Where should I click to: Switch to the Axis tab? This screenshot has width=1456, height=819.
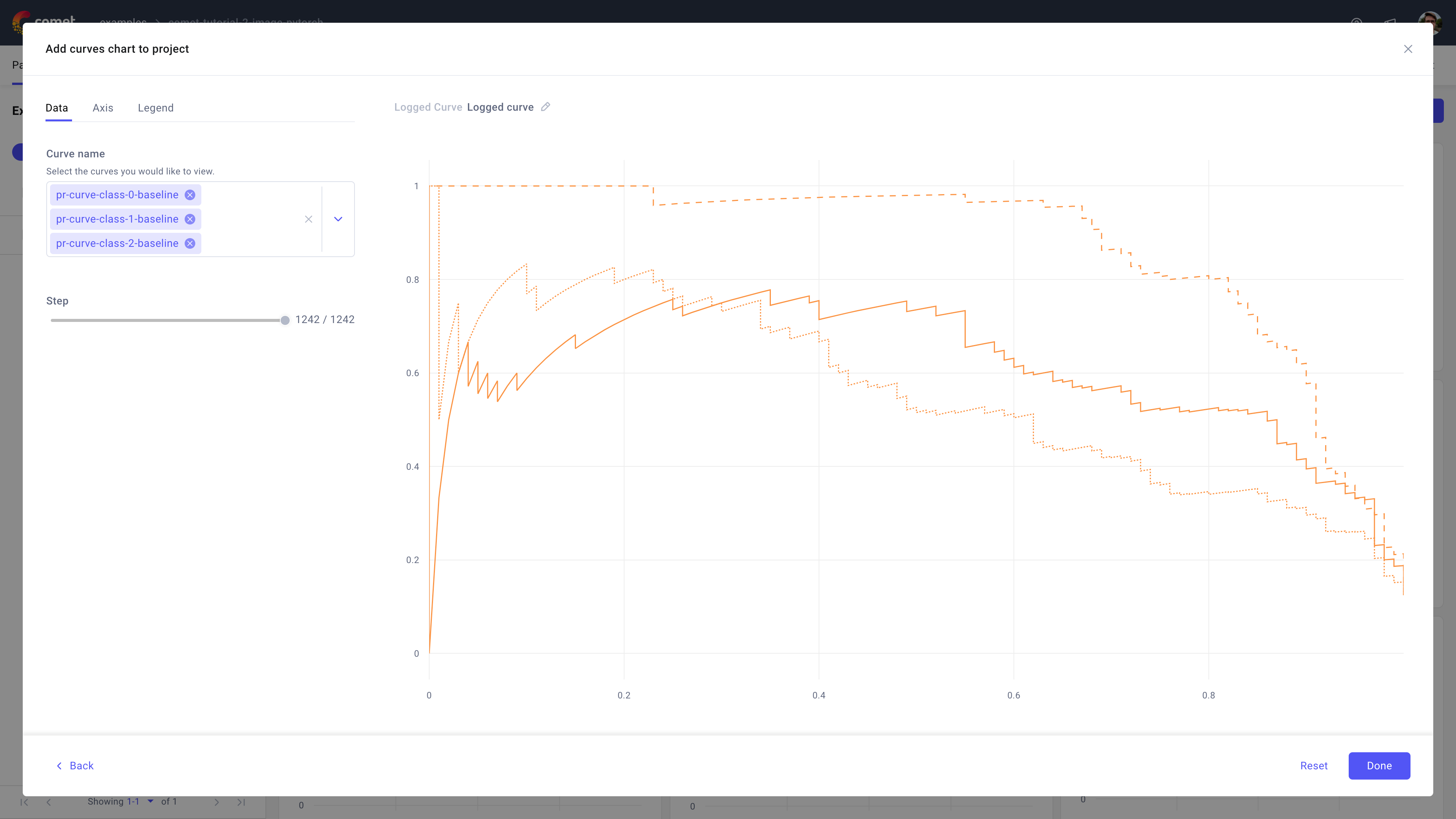[102, 108]
